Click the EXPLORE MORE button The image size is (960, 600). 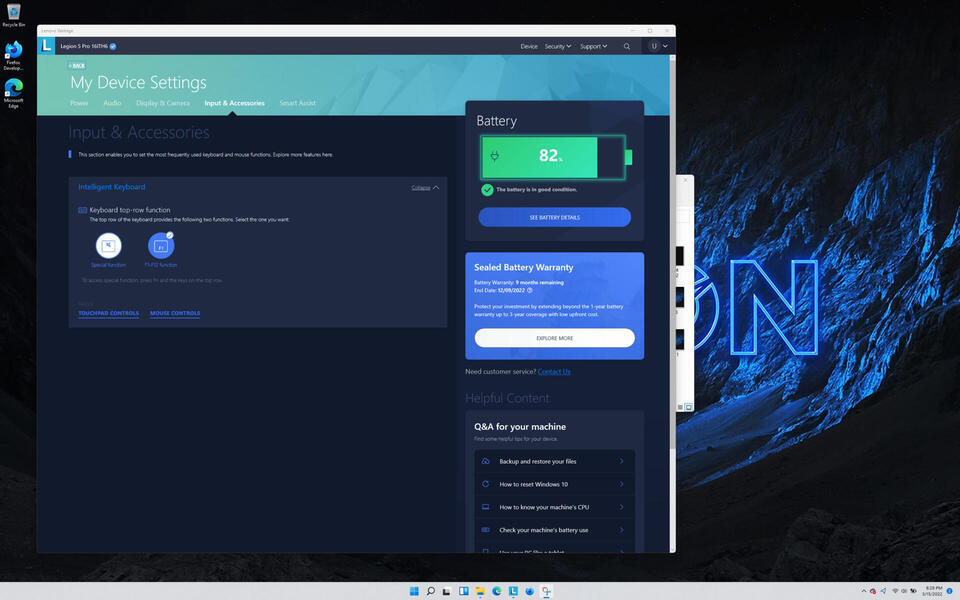click(555, 338)
